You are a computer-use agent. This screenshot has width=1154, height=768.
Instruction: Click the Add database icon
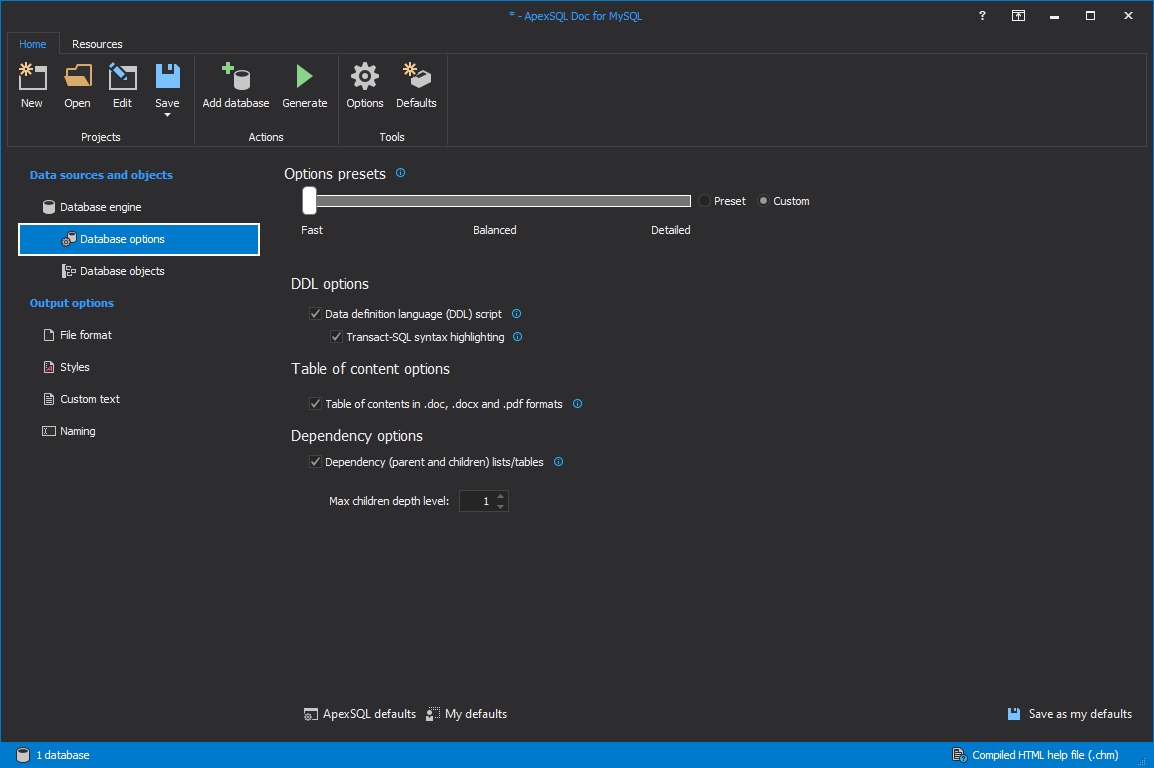(236, 77)
